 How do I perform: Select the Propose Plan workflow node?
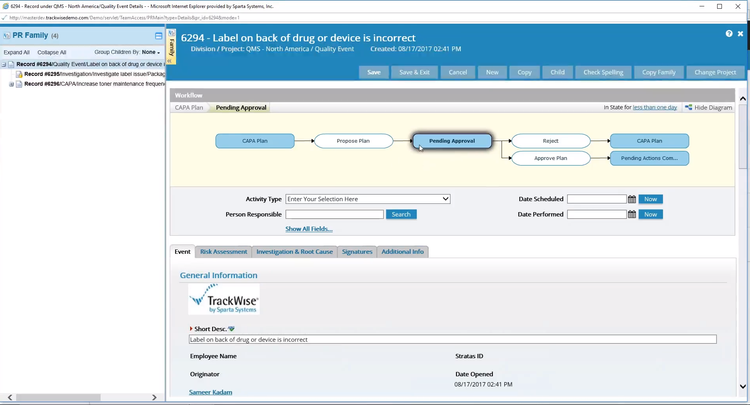pyautogui.click(x=353, y=141)
